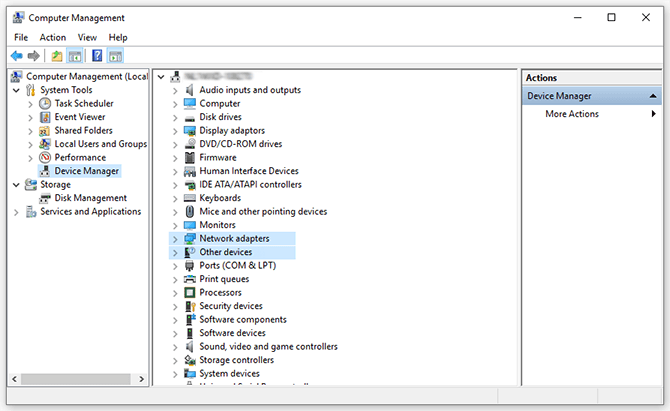Click the Event Viewer icon in the tree
The height and width of the screenshot is (411, 670).
(x=45, y=117)
